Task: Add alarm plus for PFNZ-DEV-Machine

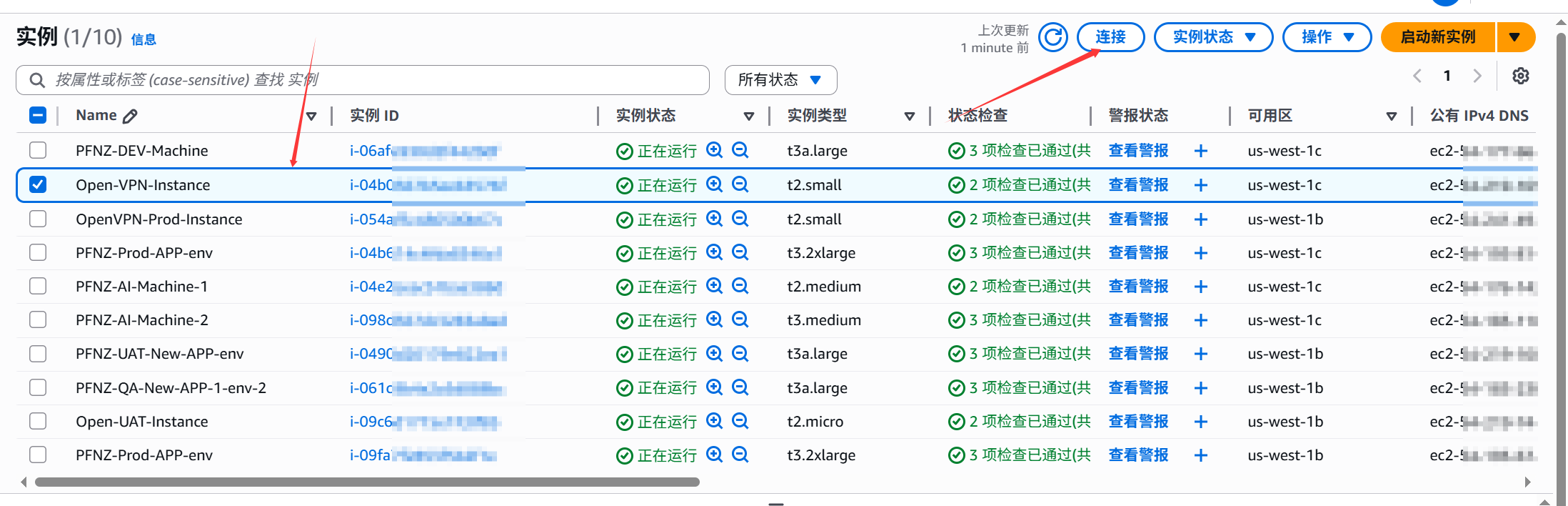Action: [x=1201, y=151]
